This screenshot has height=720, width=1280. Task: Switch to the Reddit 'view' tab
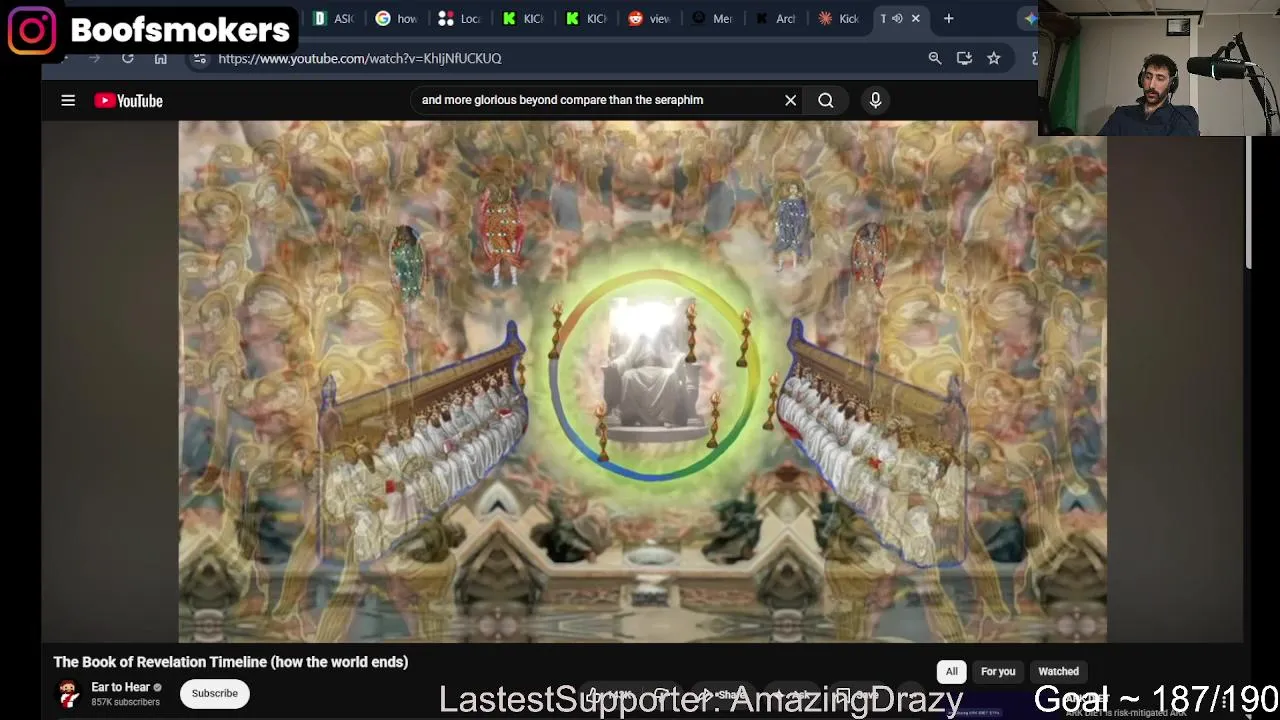click(x=649, y=18)
